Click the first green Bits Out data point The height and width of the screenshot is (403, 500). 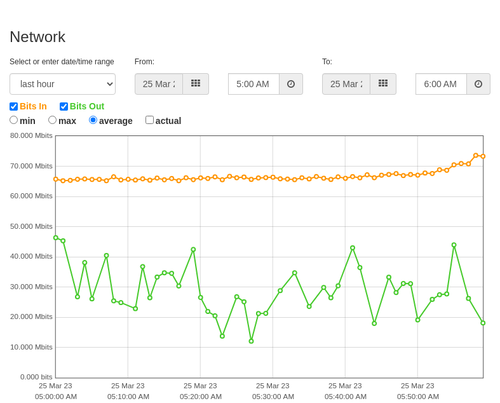click(56, 238)
